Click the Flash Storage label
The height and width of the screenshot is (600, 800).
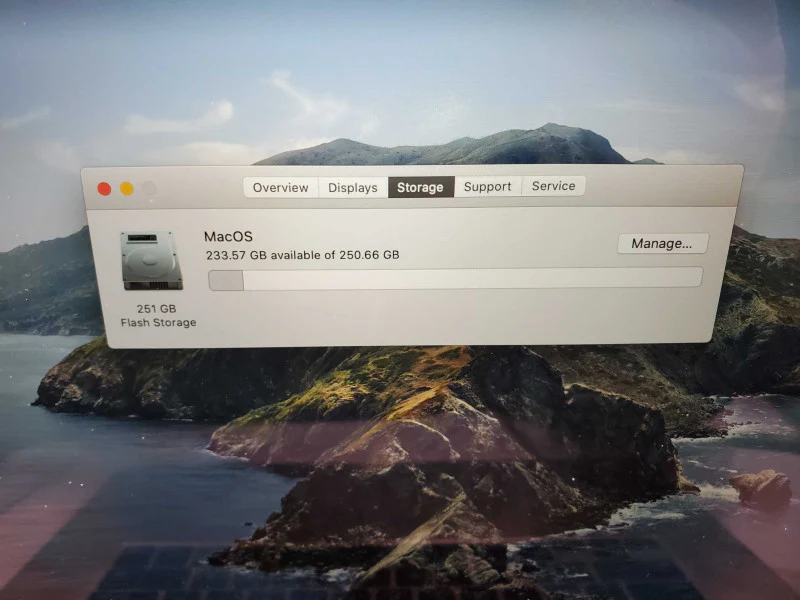point(158,322)
